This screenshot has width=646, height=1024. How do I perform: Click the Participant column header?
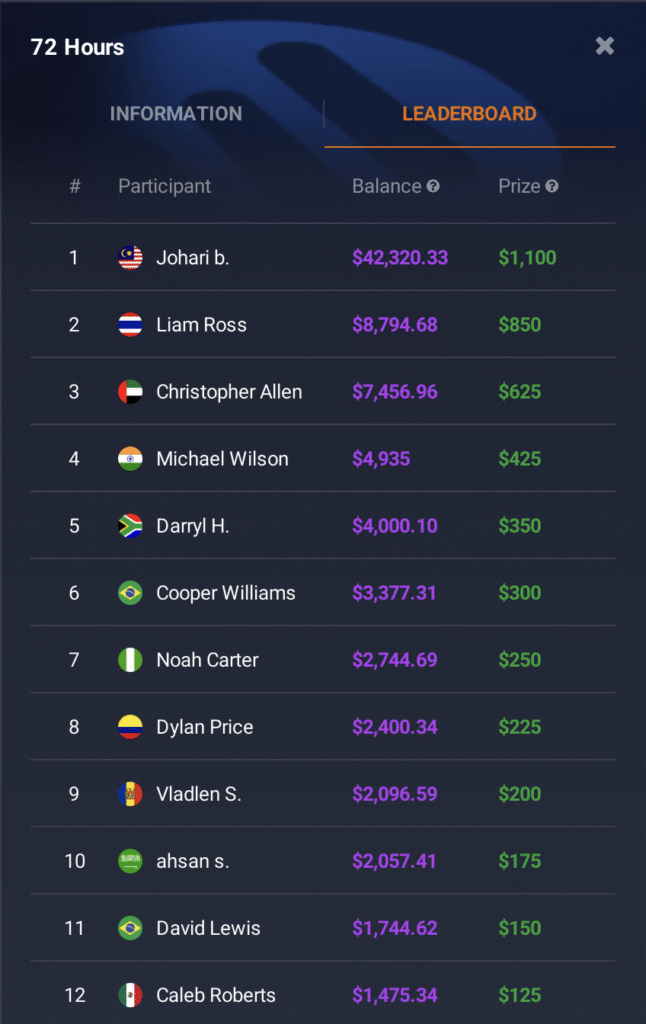(x=164, y=186)
